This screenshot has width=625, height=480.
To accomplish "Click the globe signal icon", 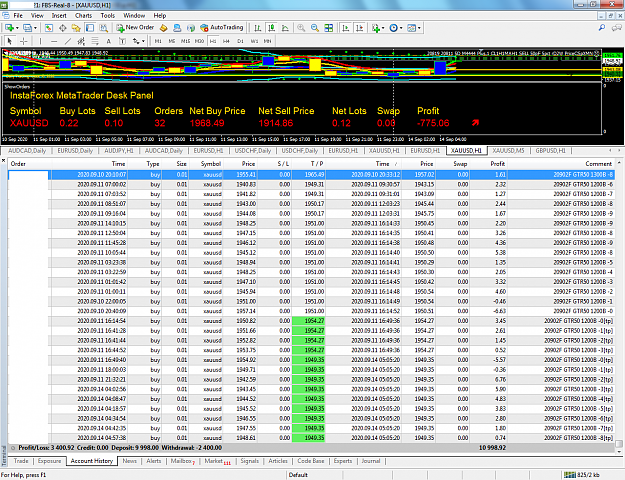I will (191, 28).
